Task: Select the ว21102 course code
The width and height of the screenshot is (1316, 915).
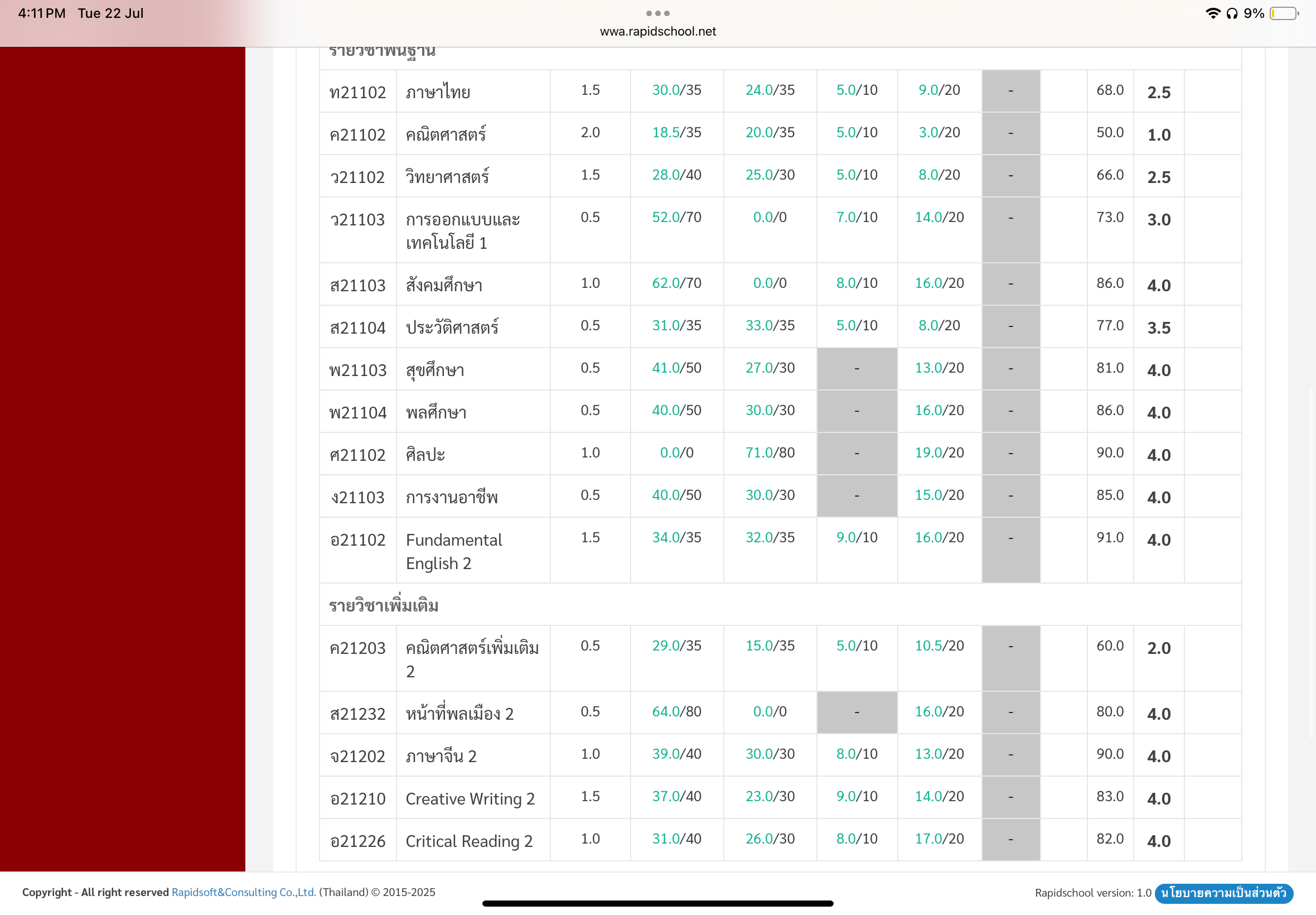Action: [357, 177]
